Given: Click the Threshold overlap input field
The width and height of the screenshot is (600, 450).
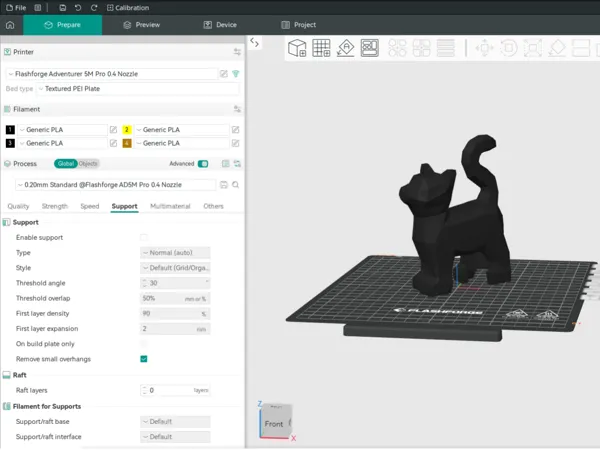Looking at the screenshot, I should click(x=175, y=299).
